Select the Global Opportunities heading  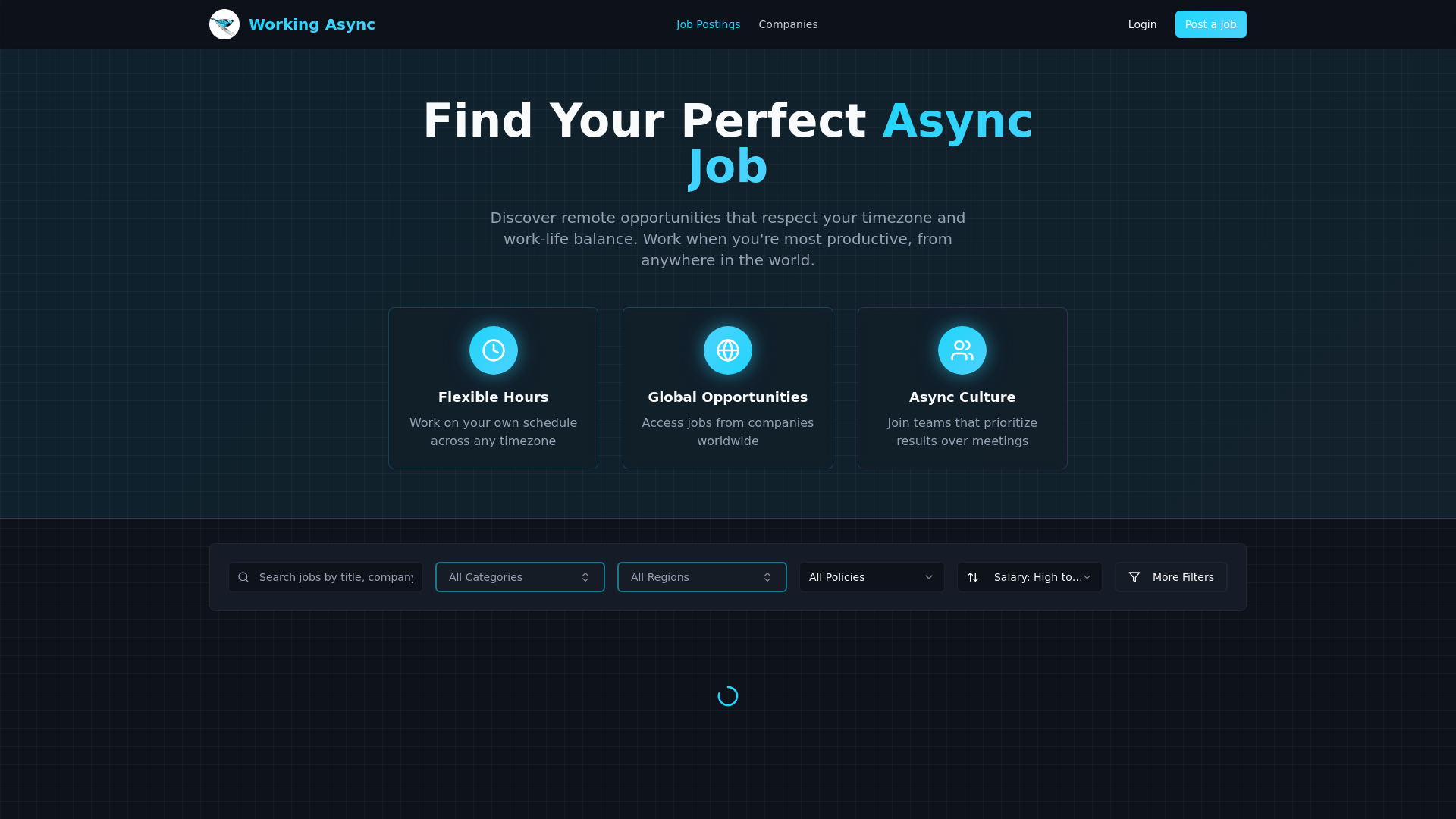(x=728, y=397)
